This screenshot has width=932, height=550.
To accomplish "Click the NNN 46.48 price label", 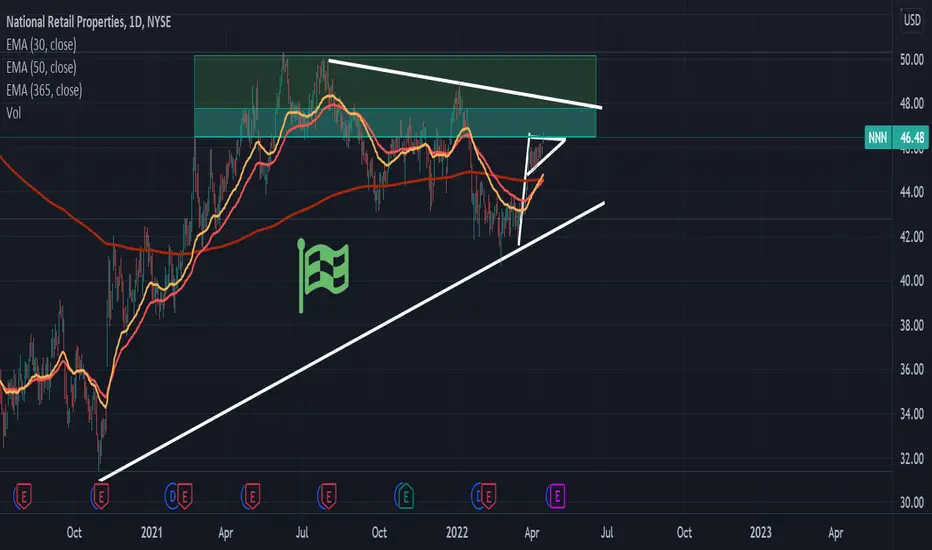I will click(896, 138).
